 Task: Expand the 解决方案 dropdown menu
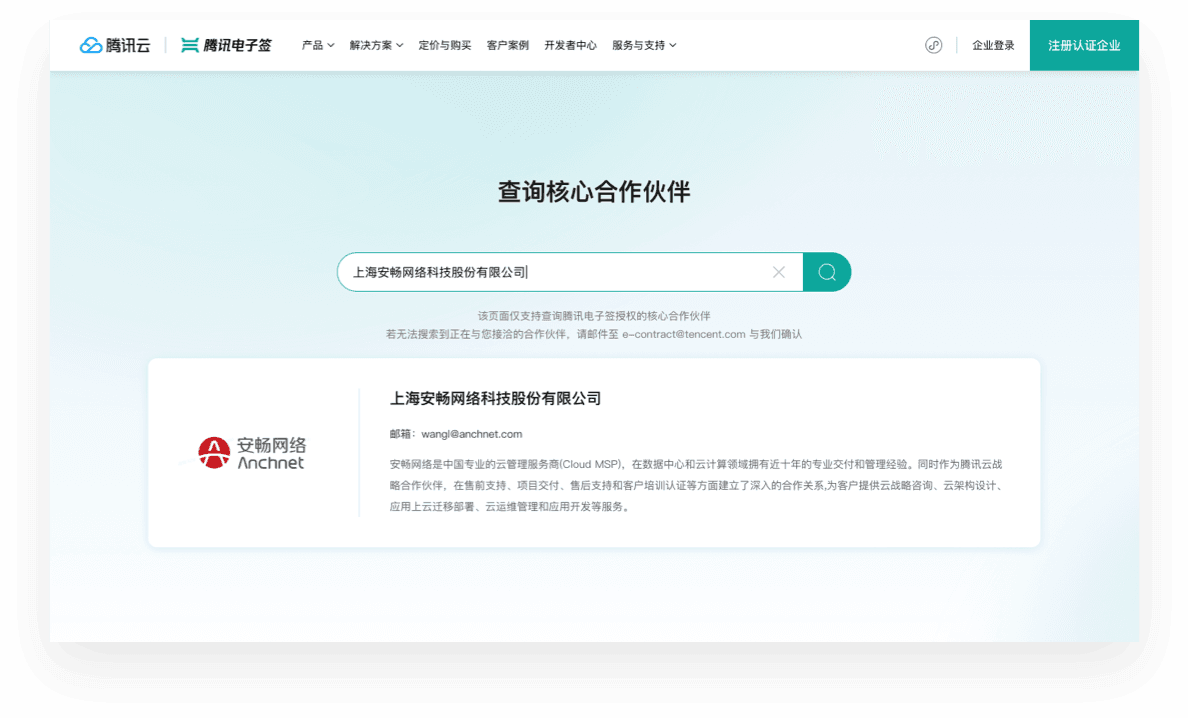pyautogui.click(x=376, y=45)
